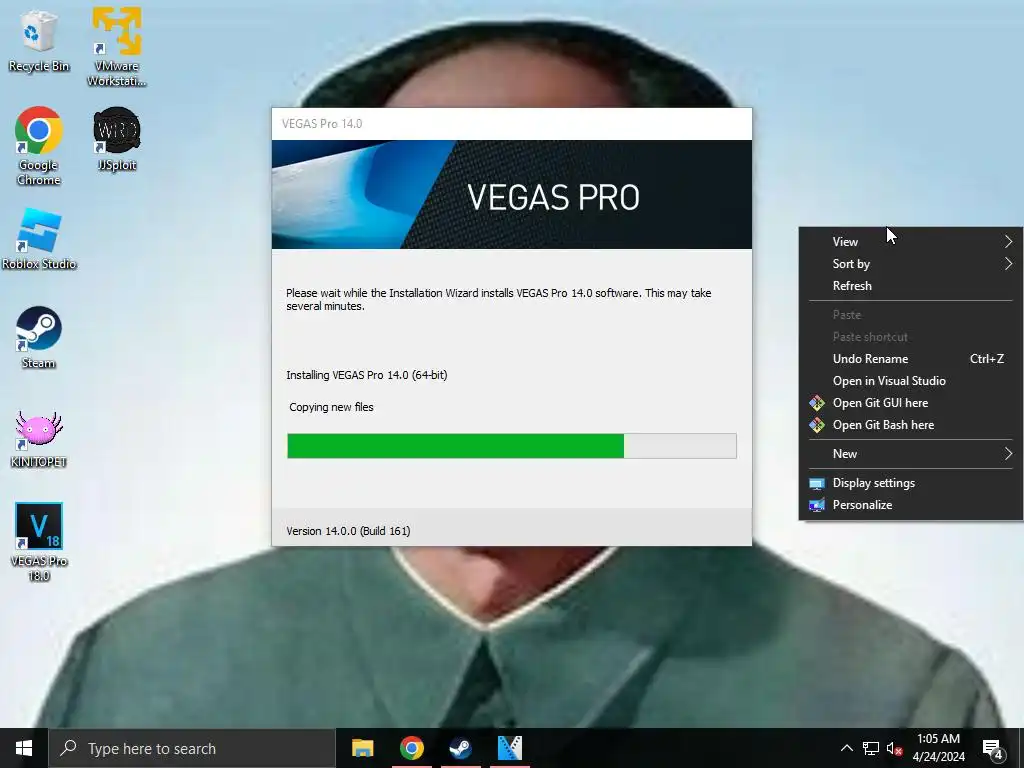Click the 'Installing VEGAS Pro 14.0 (64-bit)' text
The width and height of the screenshot is (1024, 768).
pos(366,375)
